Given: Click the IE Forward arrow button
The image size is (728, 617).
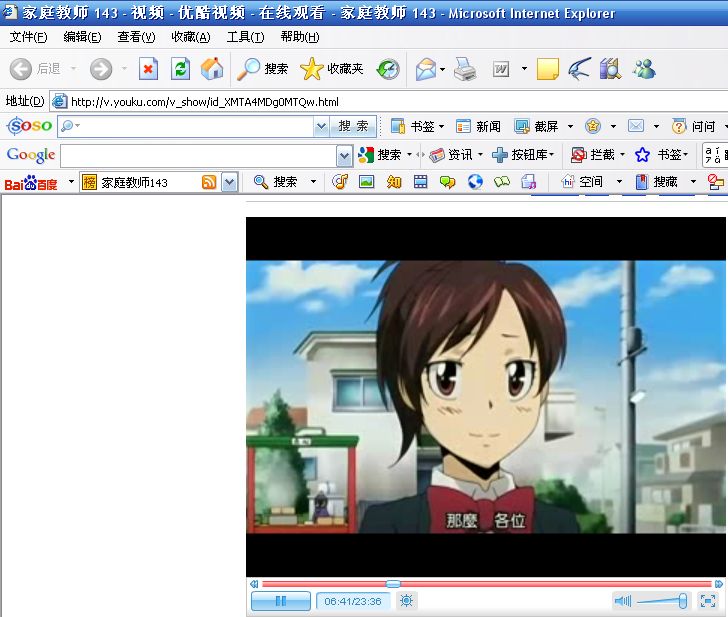Looking at the screenshot, I should tap(101, 69).
